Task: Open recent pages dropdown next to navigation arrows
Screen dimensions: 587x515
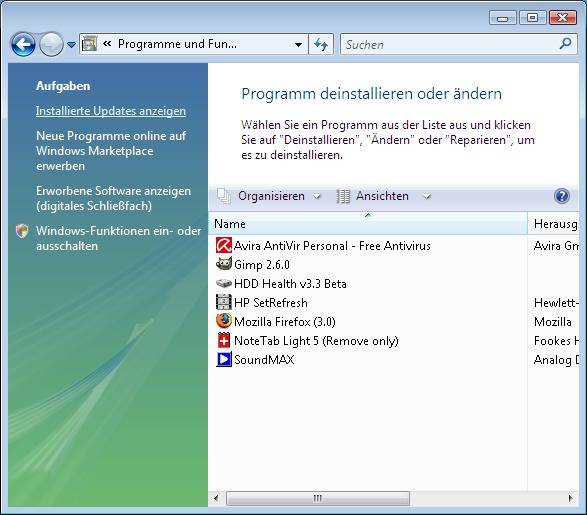Action: point(71,45)
